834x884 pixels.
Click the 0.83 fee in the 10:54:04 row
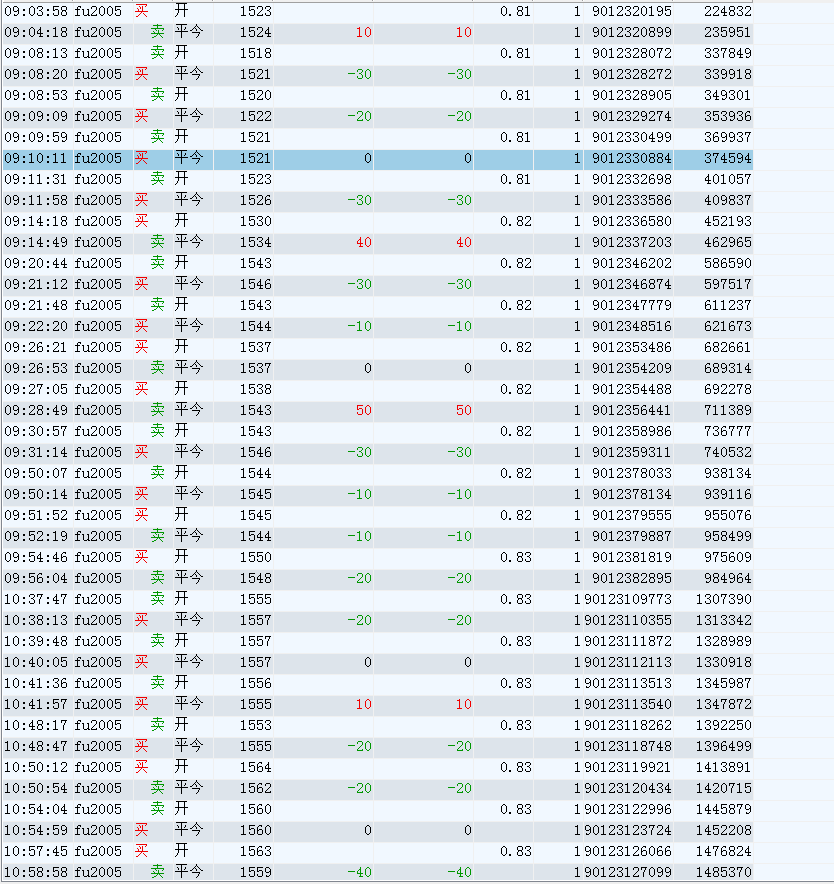click(x=515, y=810)
